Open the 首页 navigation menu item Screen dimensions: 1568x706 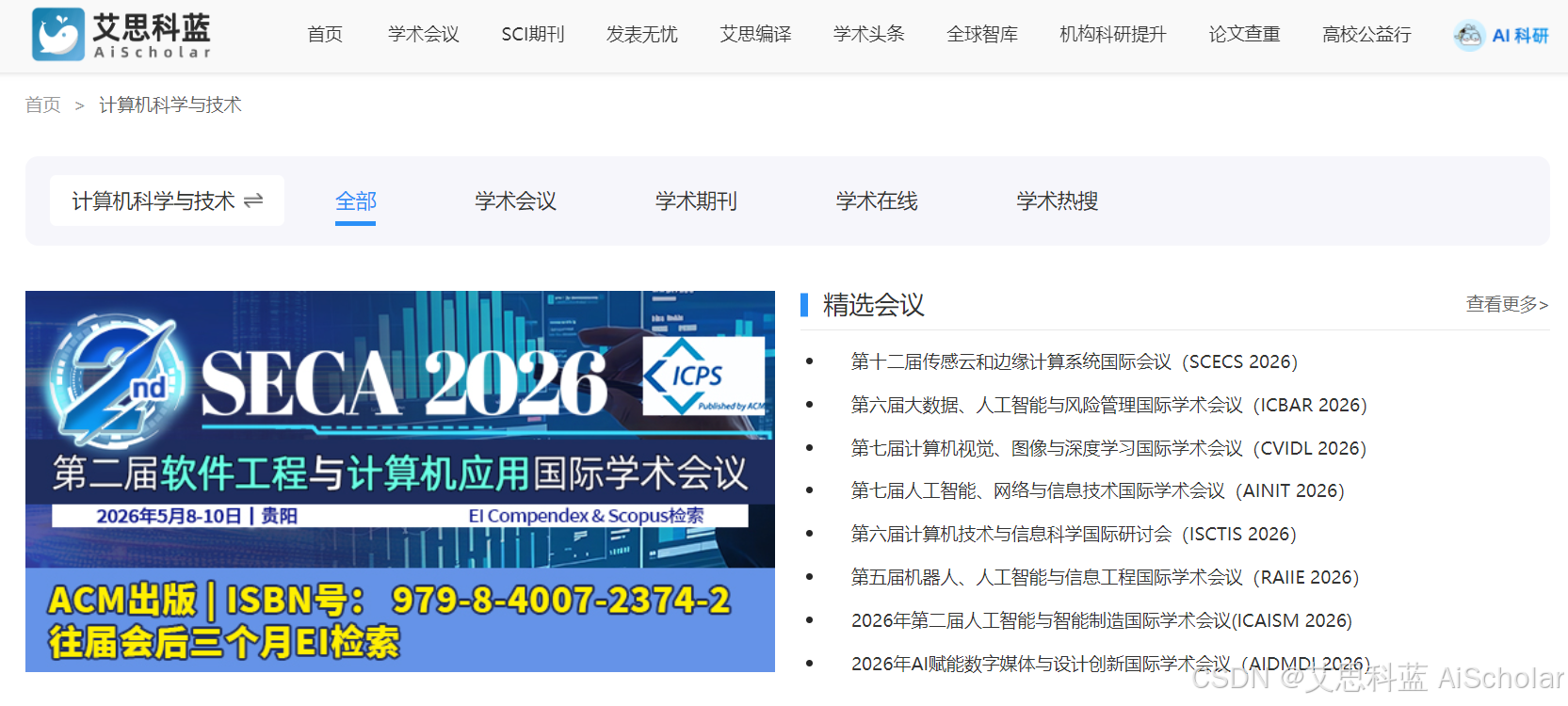pyautogui.click(x=325, y=35)
